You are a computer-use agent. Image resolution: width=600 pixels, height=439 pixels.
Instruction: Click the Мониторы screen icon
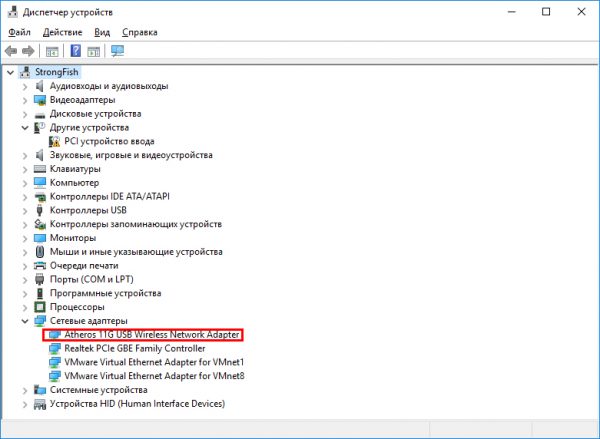click(40, 238)
